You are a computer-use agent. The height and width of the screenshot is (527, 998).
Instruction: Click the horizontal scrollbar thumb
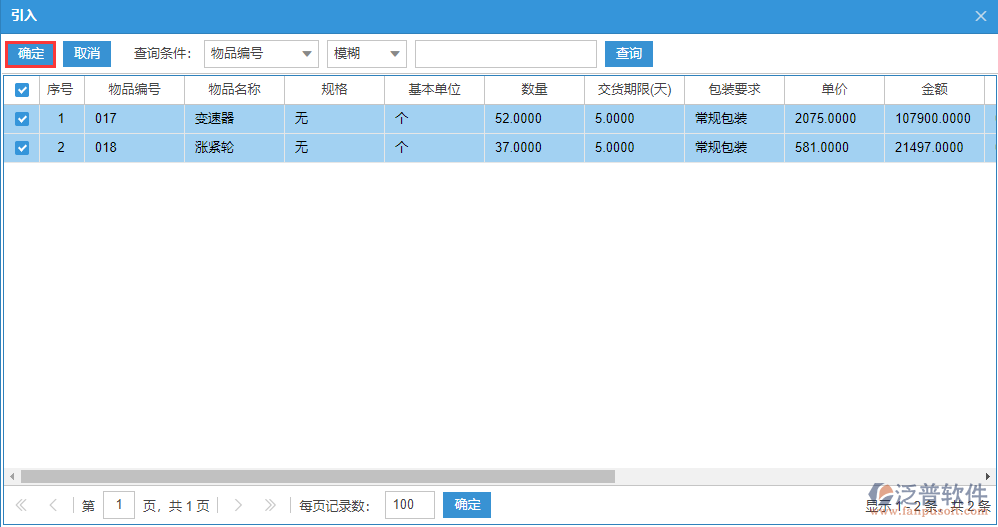pos(318,477)
